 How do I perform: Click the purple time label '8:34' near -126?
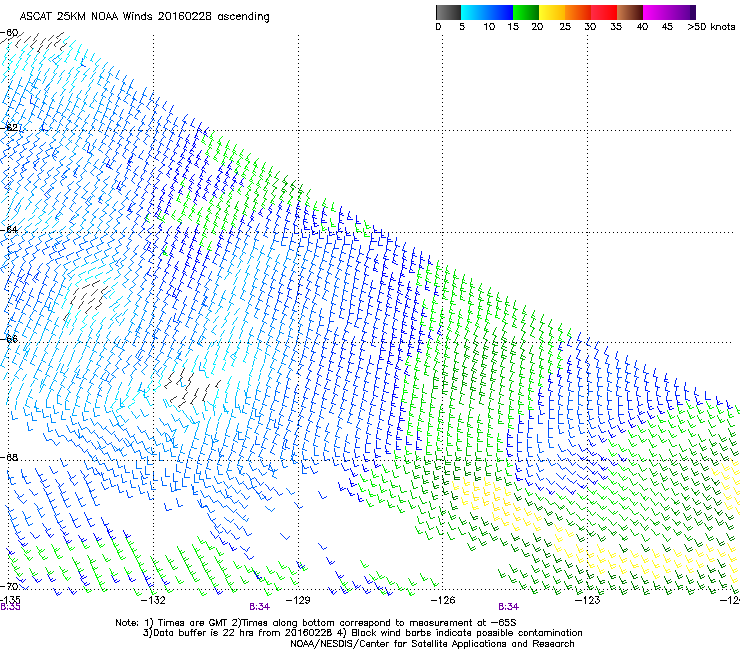[508, 607]
